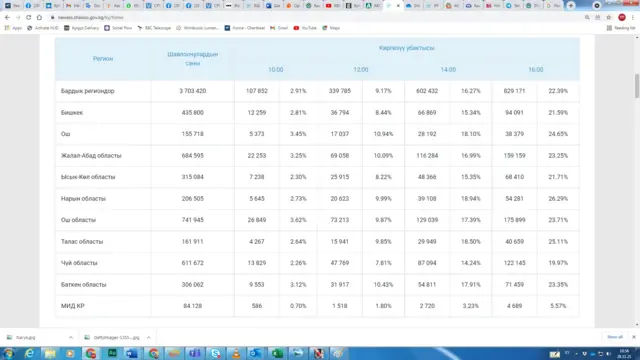Open options for the first downloaded jpg

point(71,338)
